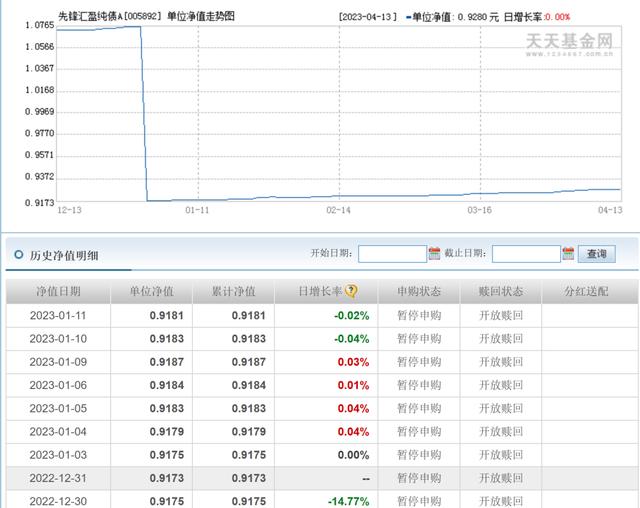Image resolution: width=640 pixels, height=508 pixels.
Task: Click date cell 2023-01-06
Action: coord(58,385)
